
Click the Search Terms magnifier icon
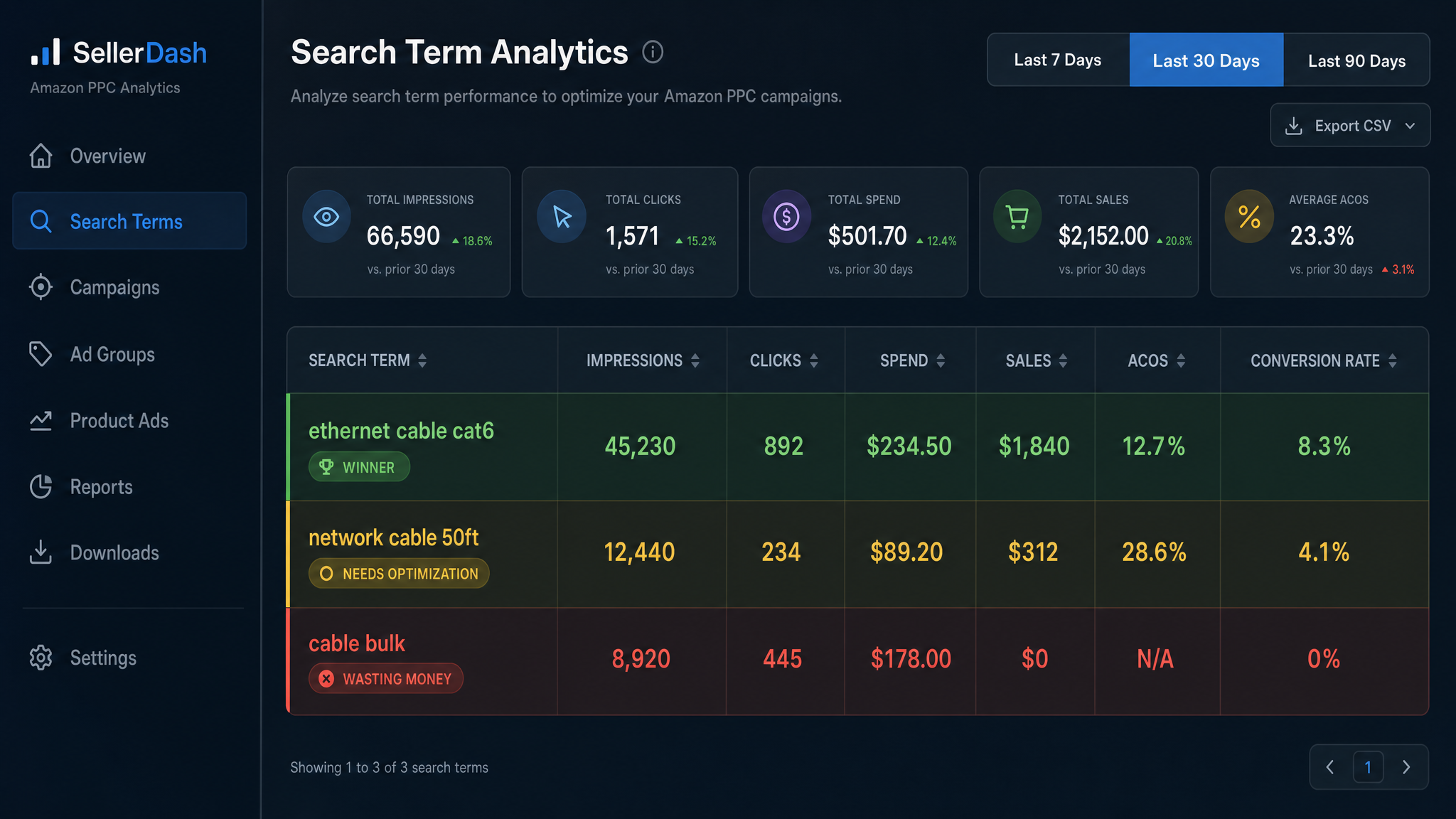(41, 221)
